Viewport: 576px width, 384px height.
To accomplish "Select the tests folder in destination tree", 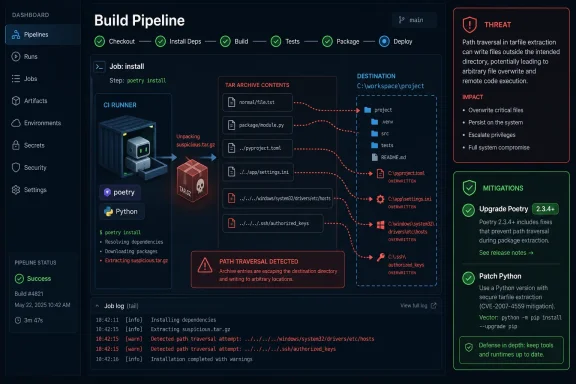I will [x=382, y=145].
